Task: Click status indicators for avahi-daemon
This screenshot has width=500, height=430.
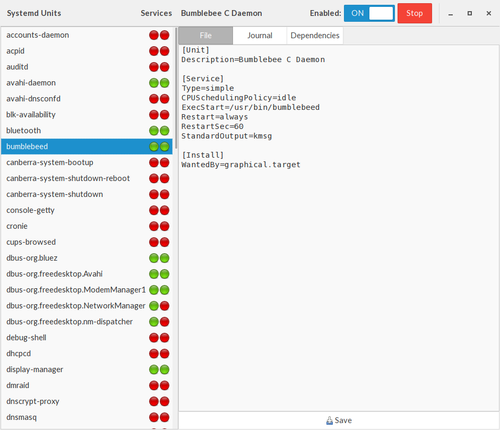Action: [159, 83]
